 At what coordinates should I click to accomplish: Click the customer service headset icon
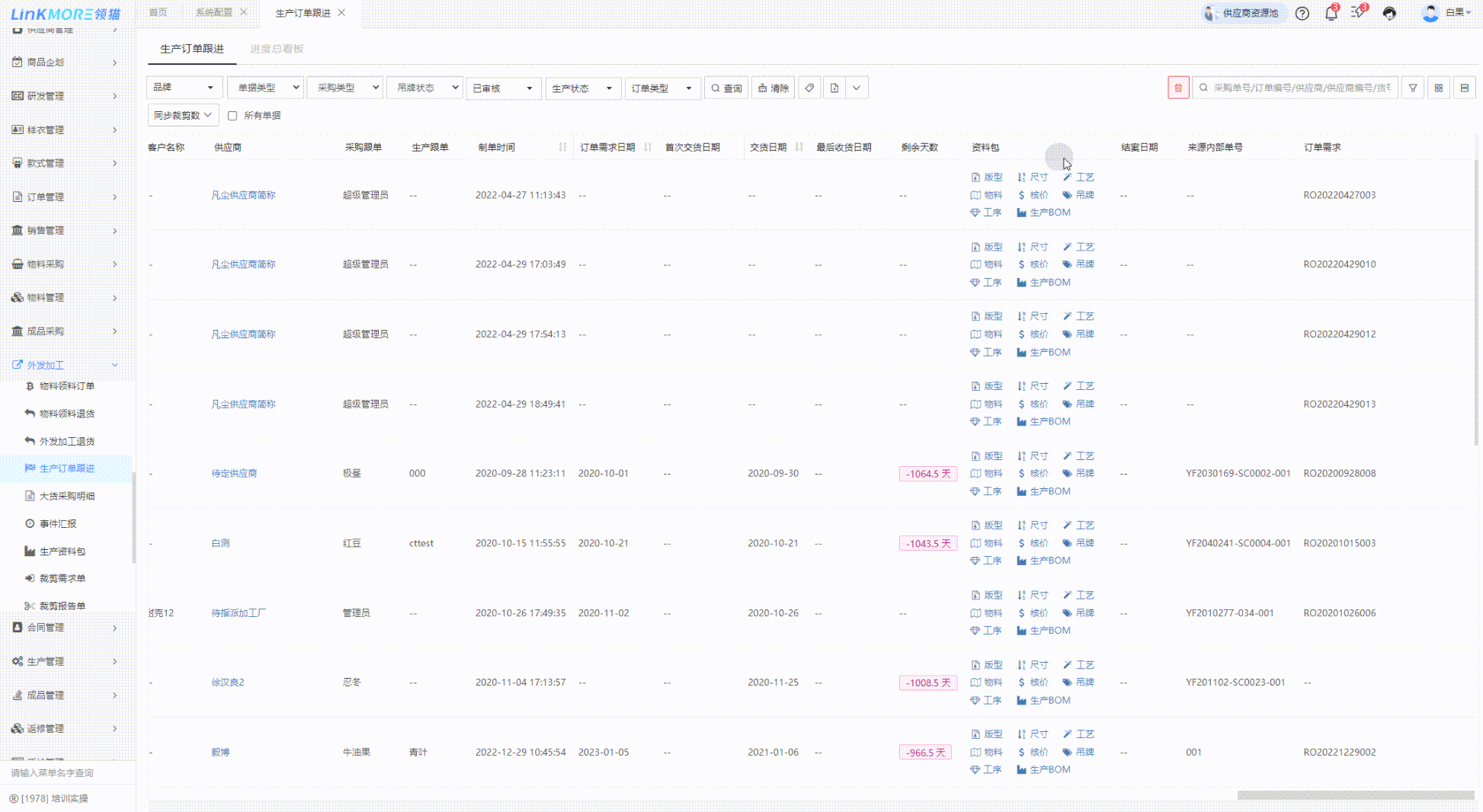[1389, 14]
